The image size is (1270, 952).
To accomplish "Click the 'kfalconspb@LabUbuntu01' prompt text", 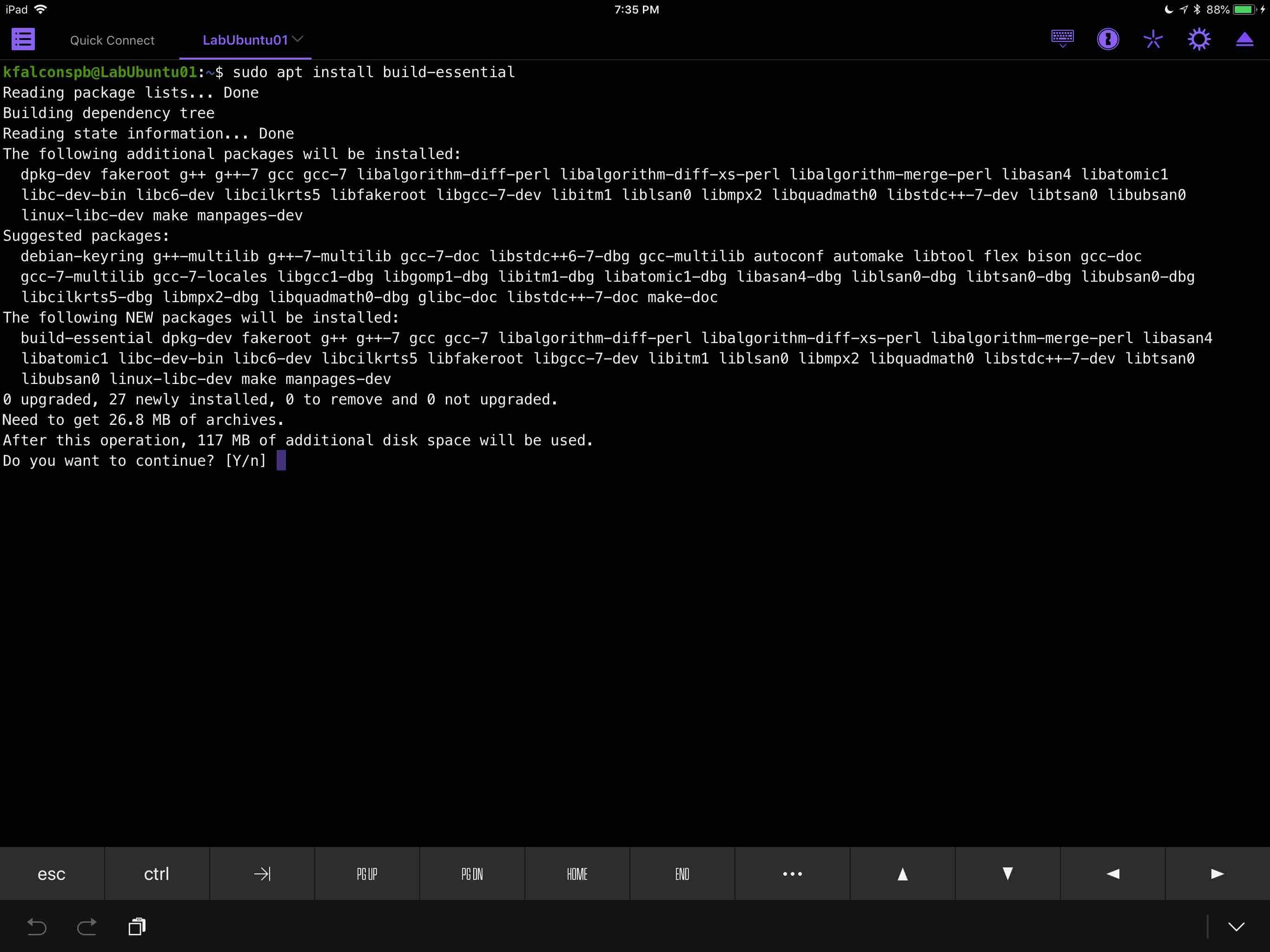I will coord(100,73).
